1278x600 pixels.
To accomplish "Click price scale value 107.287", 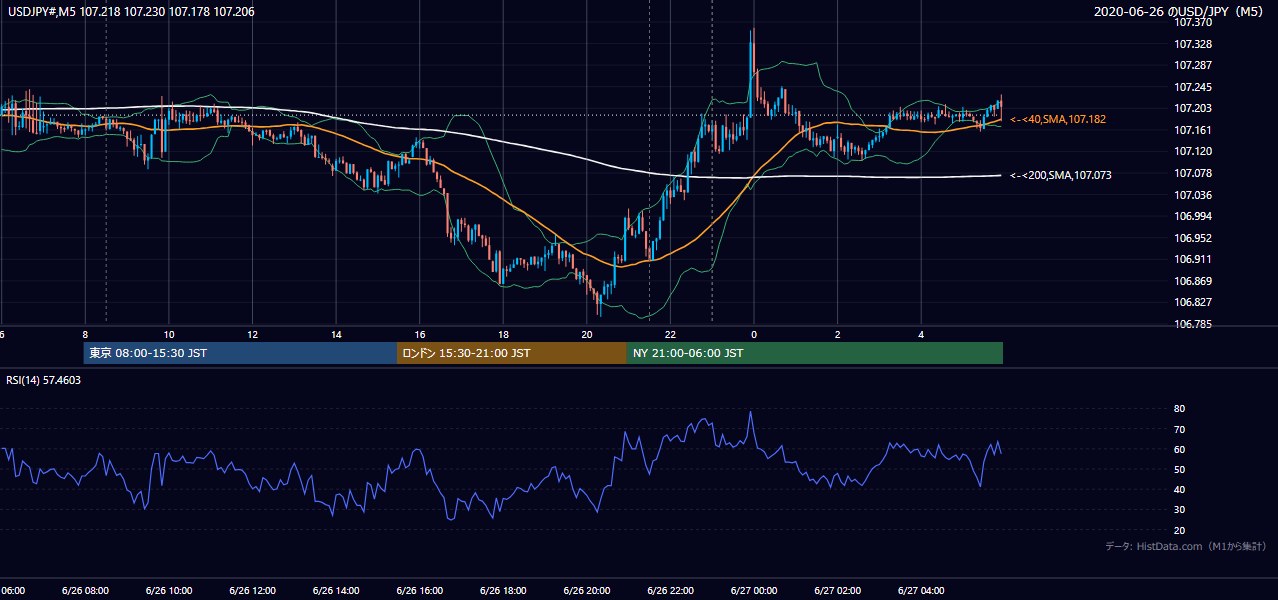I will pos(1193,66).
